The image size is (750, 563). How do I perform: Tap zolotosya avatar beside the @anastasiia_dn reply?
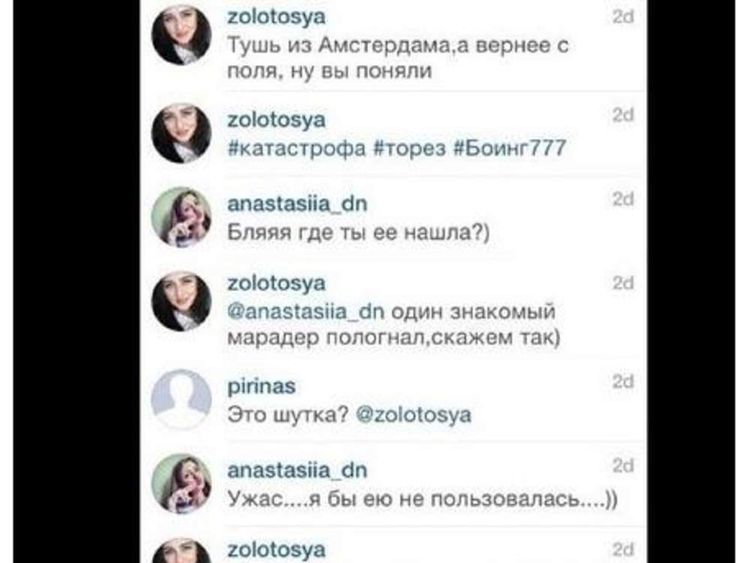coord(181,301)
